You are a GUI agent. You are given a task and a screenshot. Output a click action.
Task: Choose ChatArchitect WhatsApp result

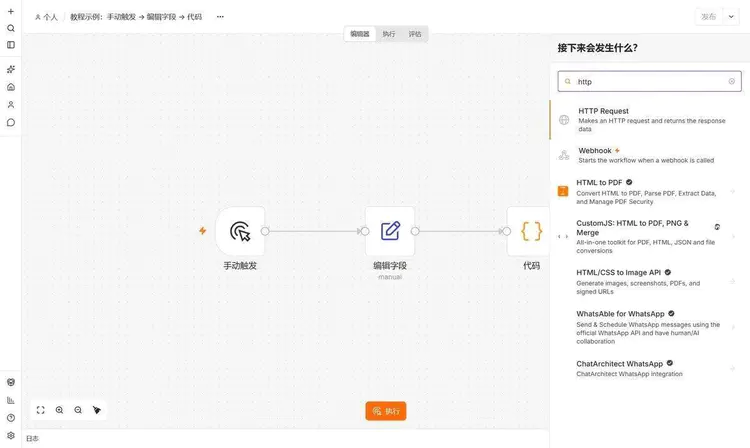[x=650, y=368]
